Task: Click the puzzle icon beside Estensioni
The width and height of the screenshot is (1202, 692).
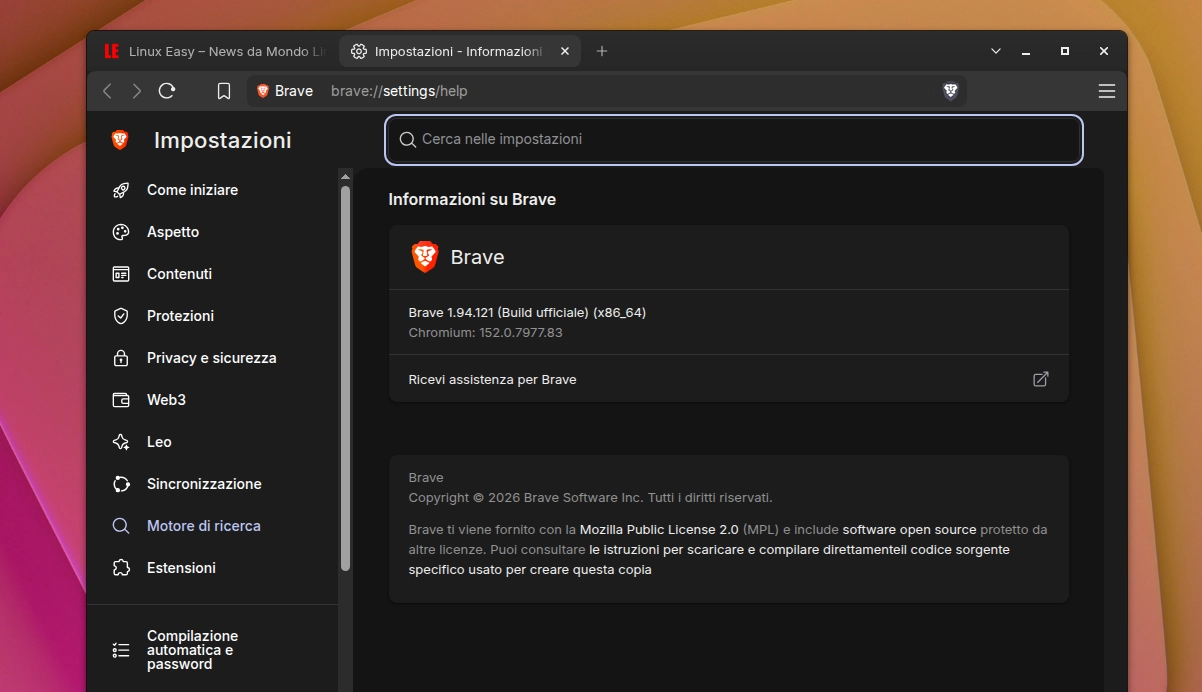Action: 121,568
